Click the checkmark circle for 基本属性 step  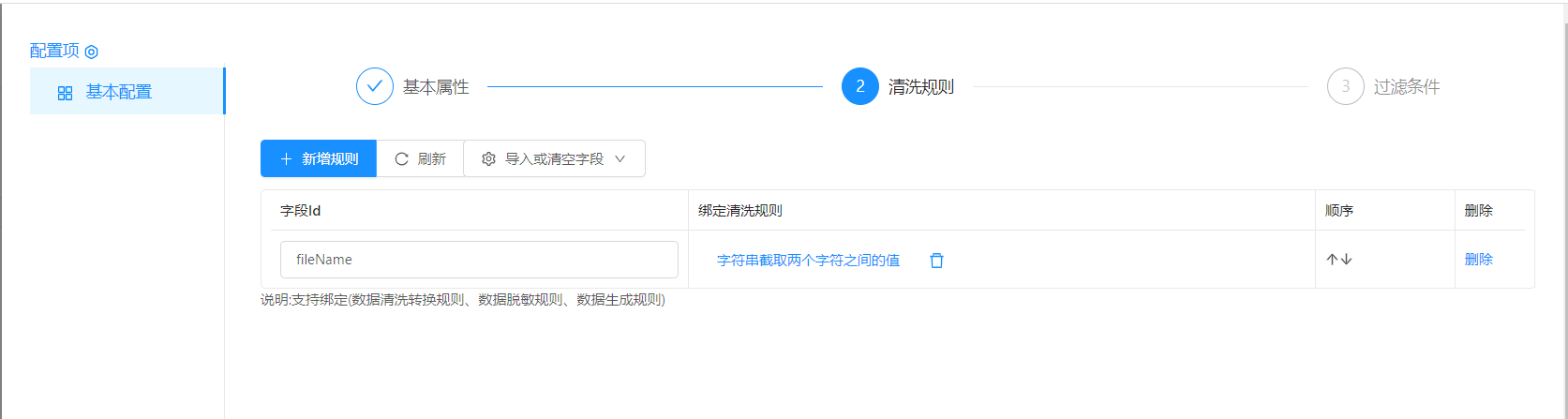click(374, 86)
